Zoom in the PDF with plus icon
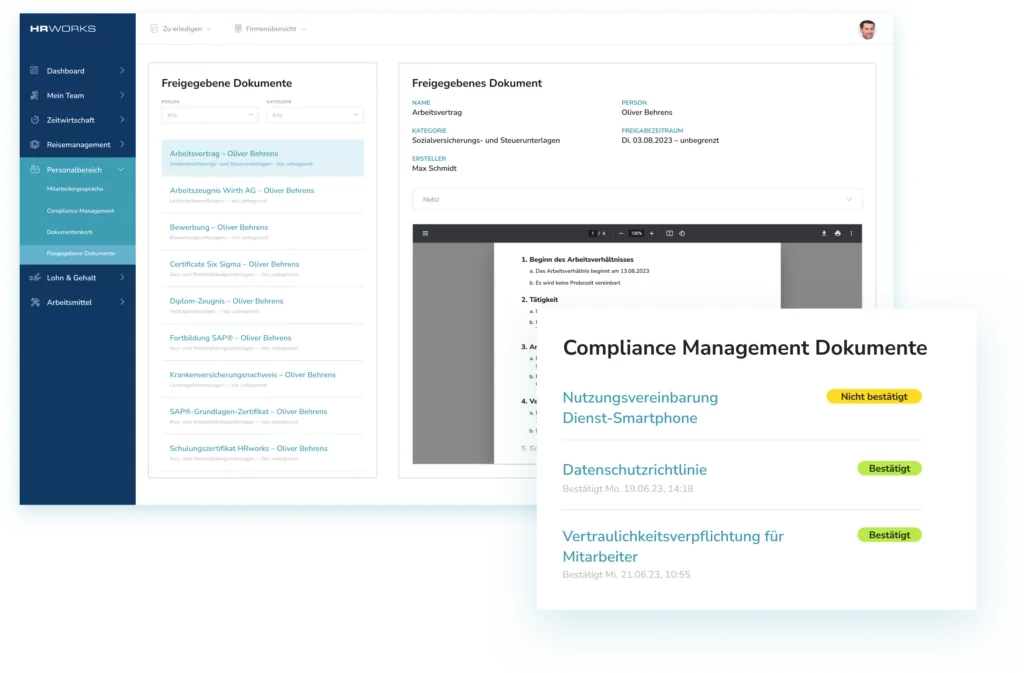Image resolution: width=1024 pixels, height=673 pixels. [652, 233]
